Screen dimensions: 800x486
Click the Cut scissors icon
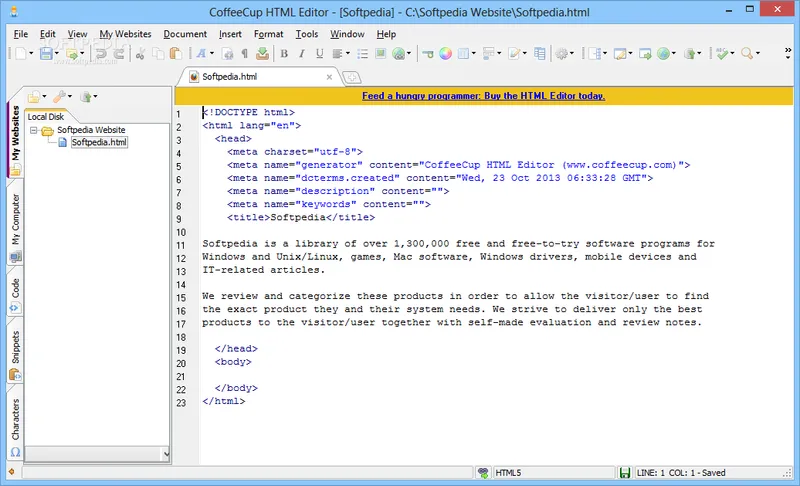(141, 53)
